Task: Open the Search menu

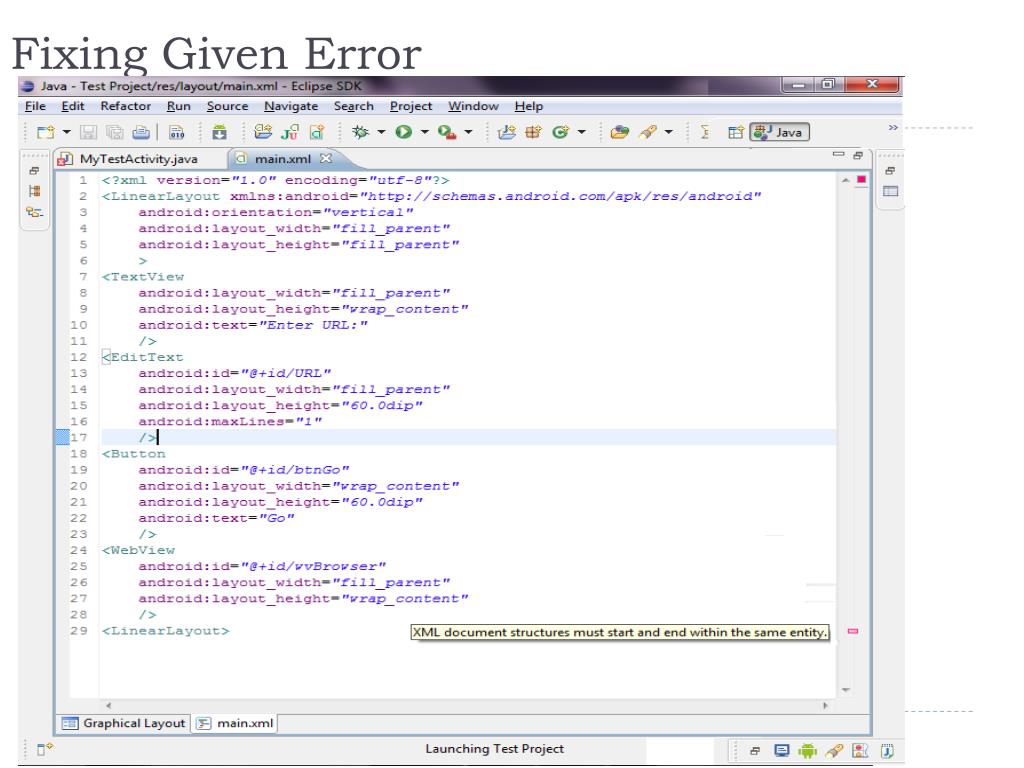Action: [353, 106]
